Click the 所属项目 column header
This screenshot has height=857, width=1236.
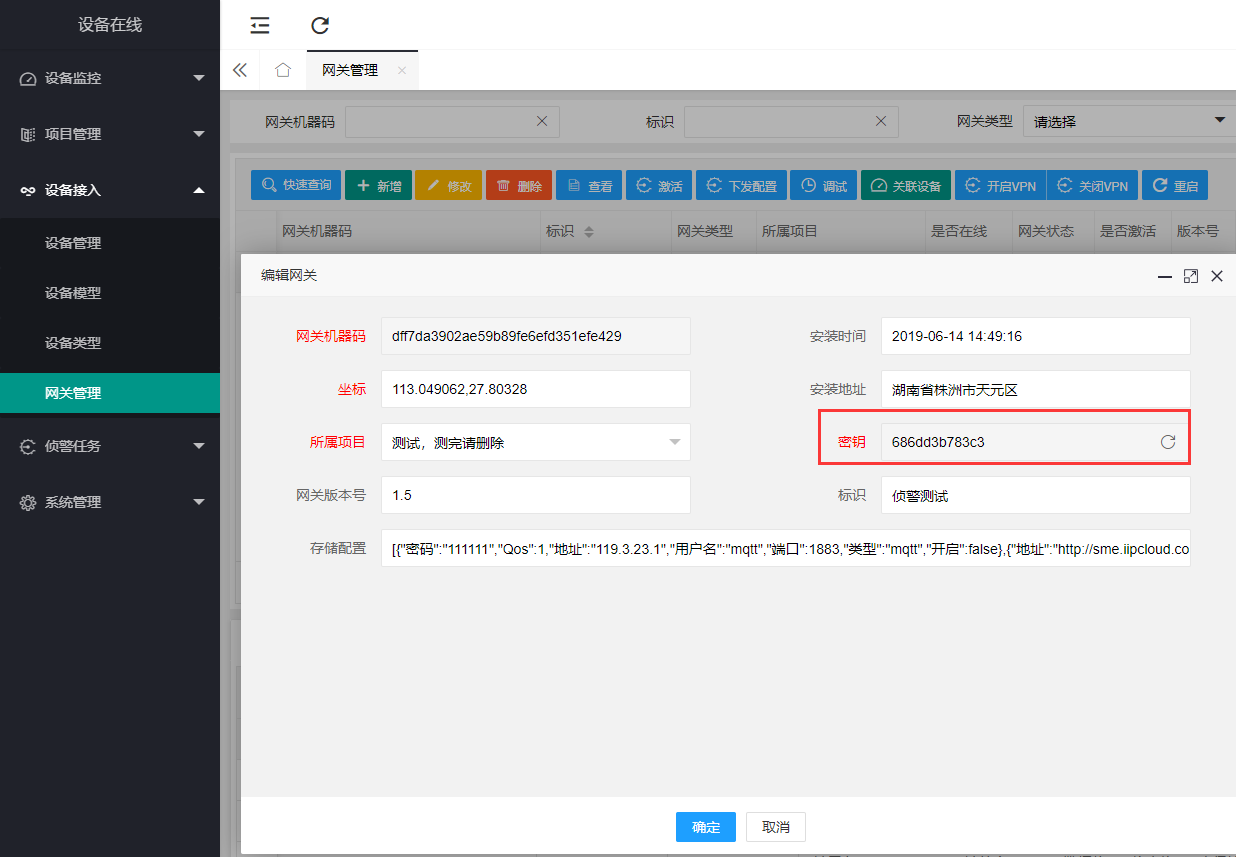[790, 231]
